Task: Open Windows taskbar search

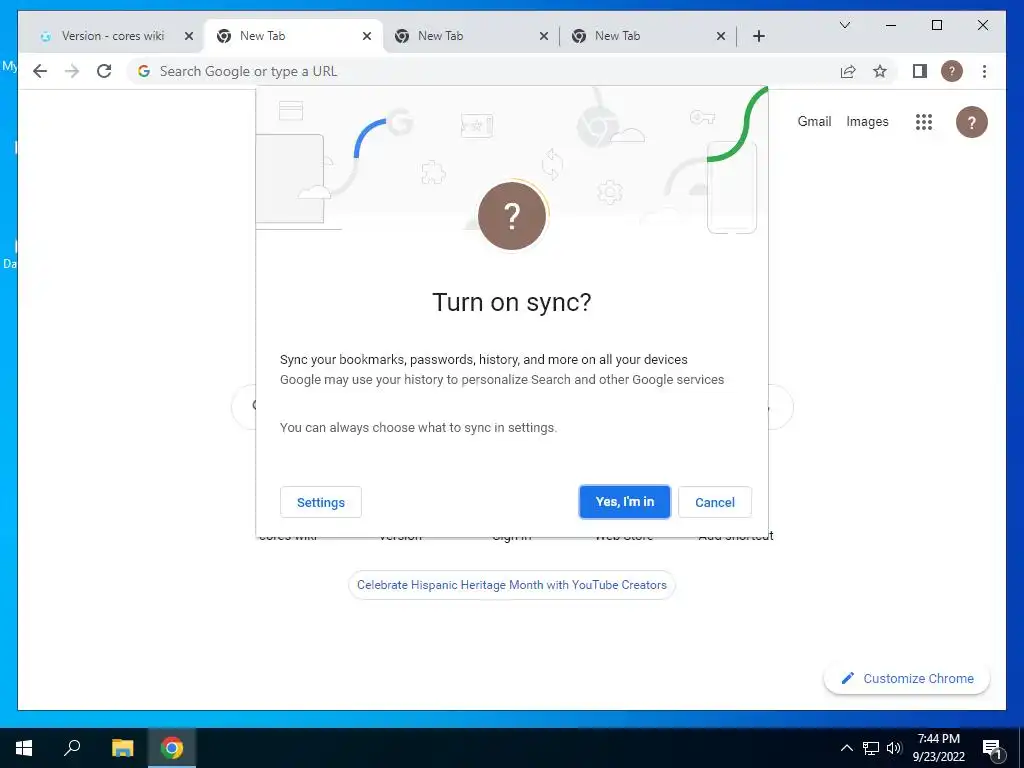Action: click(72, 748)
